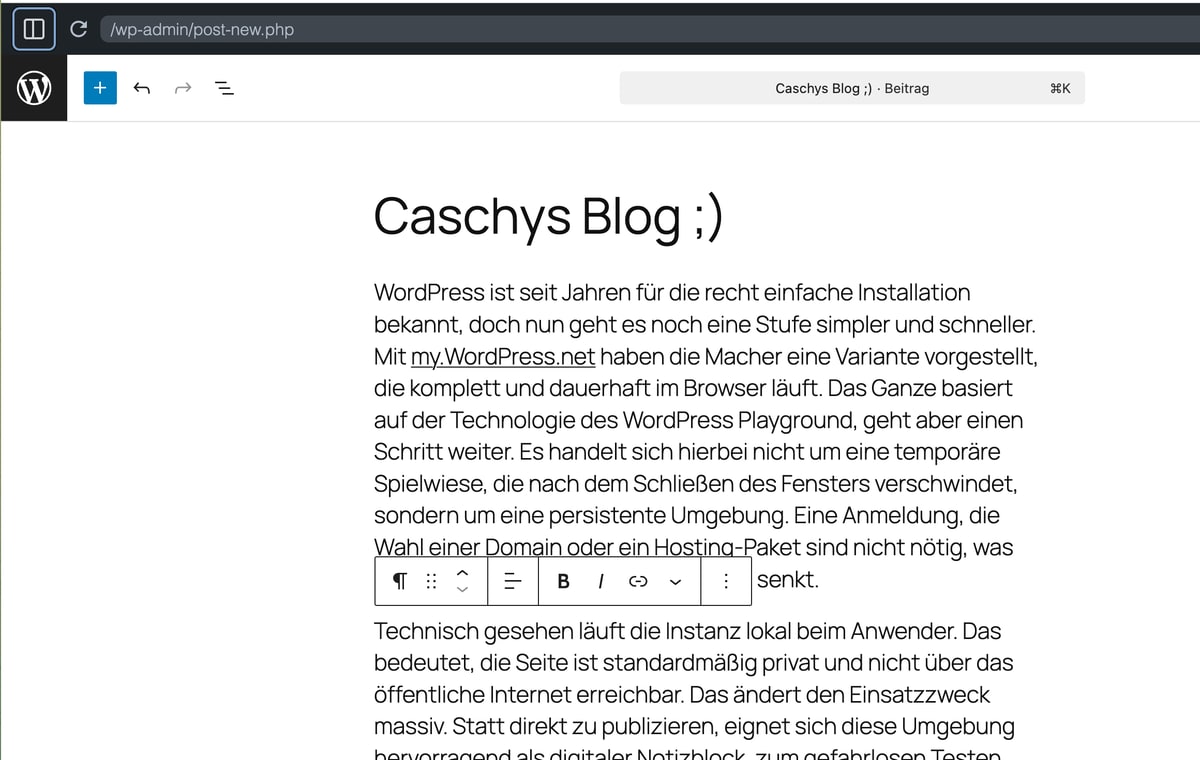Open the text alignment dropdown
Screen dimensions: 1200x760
pyautogui.click(x=512, y=580)
